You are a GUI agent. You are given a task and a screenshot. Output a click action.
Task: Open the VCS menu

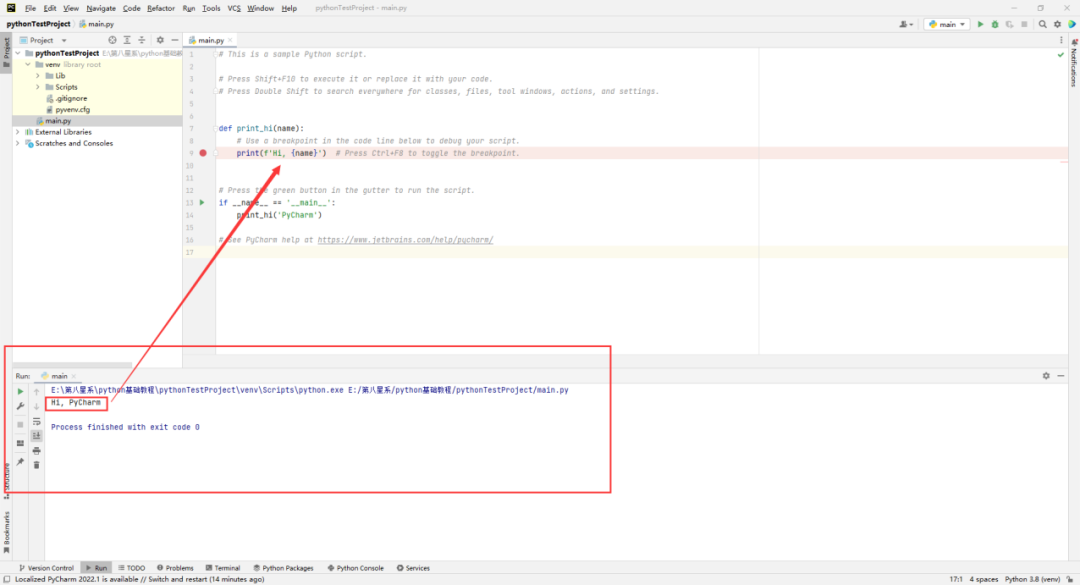[234, 8]
